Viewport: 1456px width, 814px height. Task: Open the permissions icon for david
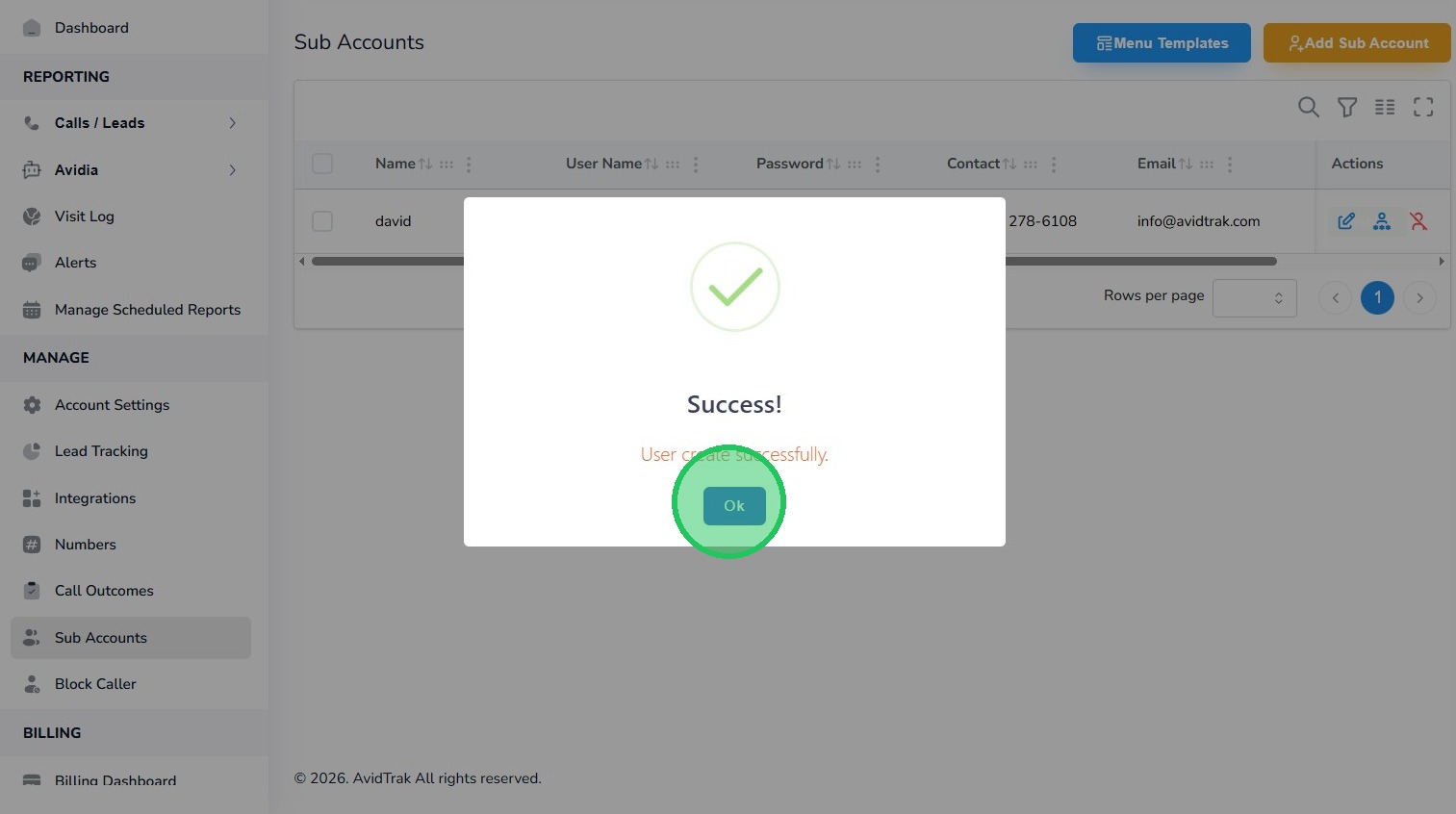[1382, 221]
